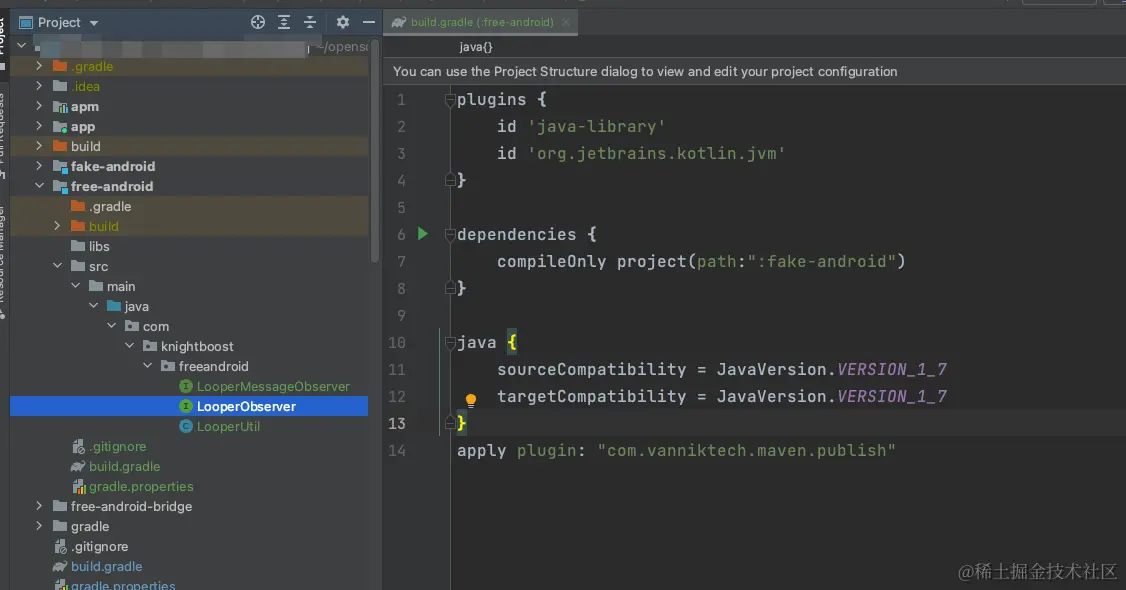
Task: Open Project panel settings gear
Action: 343,22
